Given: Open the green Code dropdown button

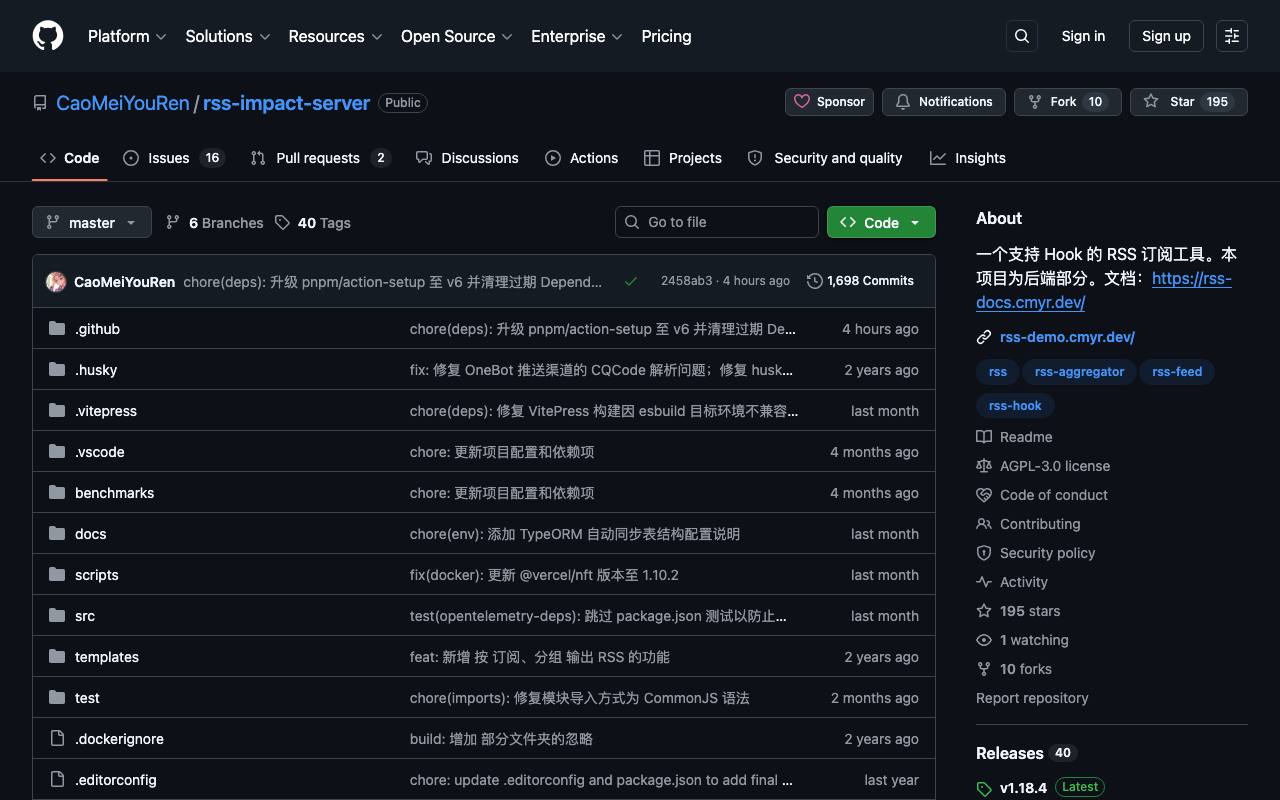Looking at the screenshot, I should coord(881,222).
